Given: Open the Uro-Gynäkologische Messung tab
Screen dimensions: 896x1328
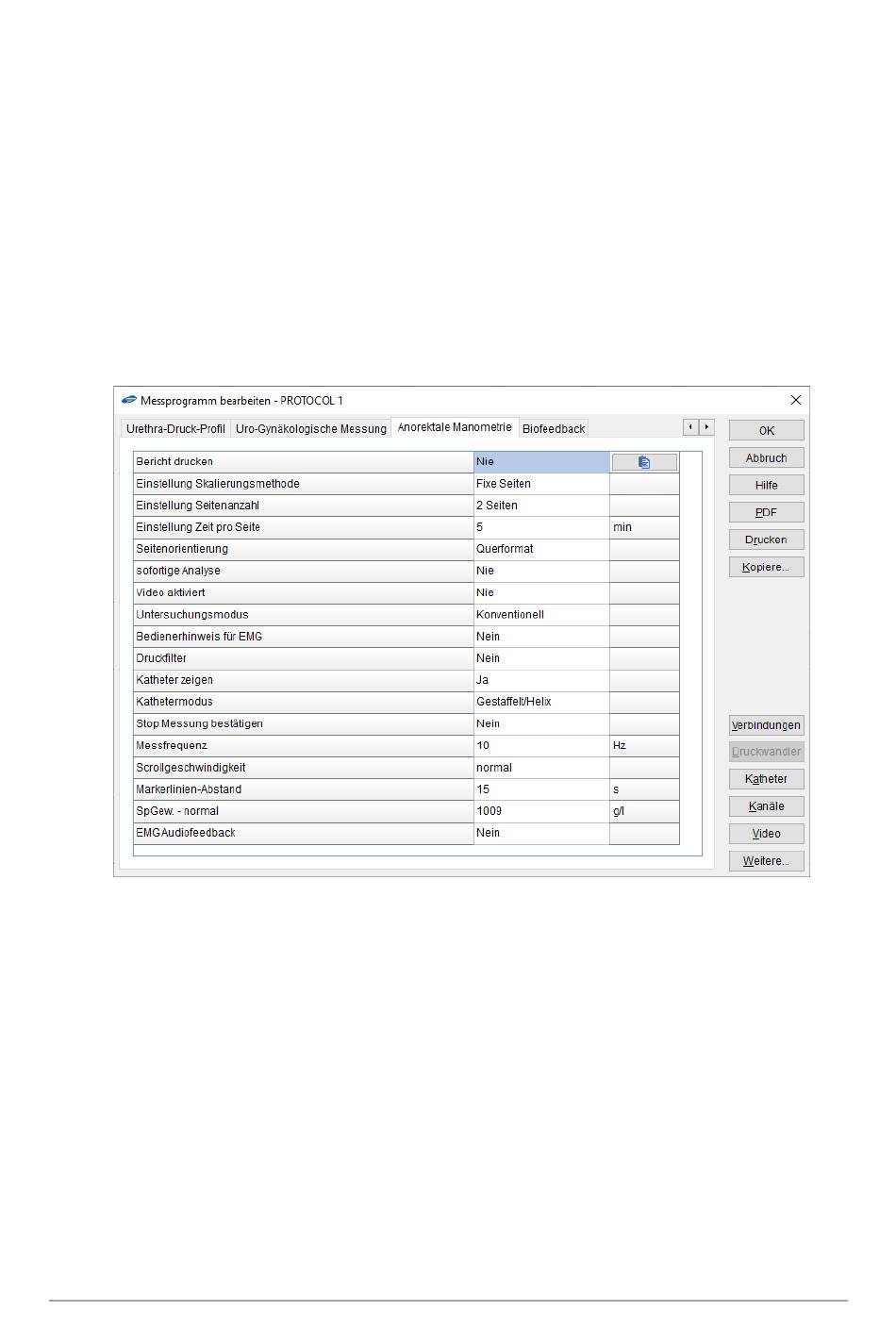Looking at the screenshot, I should click(310, 428).
